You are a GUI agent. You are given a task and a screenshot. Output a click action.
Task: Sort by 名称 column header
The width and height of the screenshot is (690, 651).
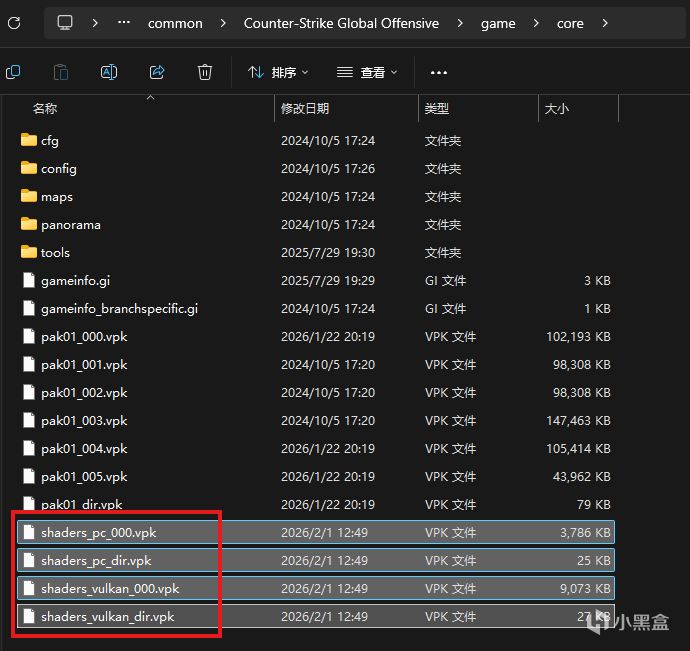pos(45,108)
